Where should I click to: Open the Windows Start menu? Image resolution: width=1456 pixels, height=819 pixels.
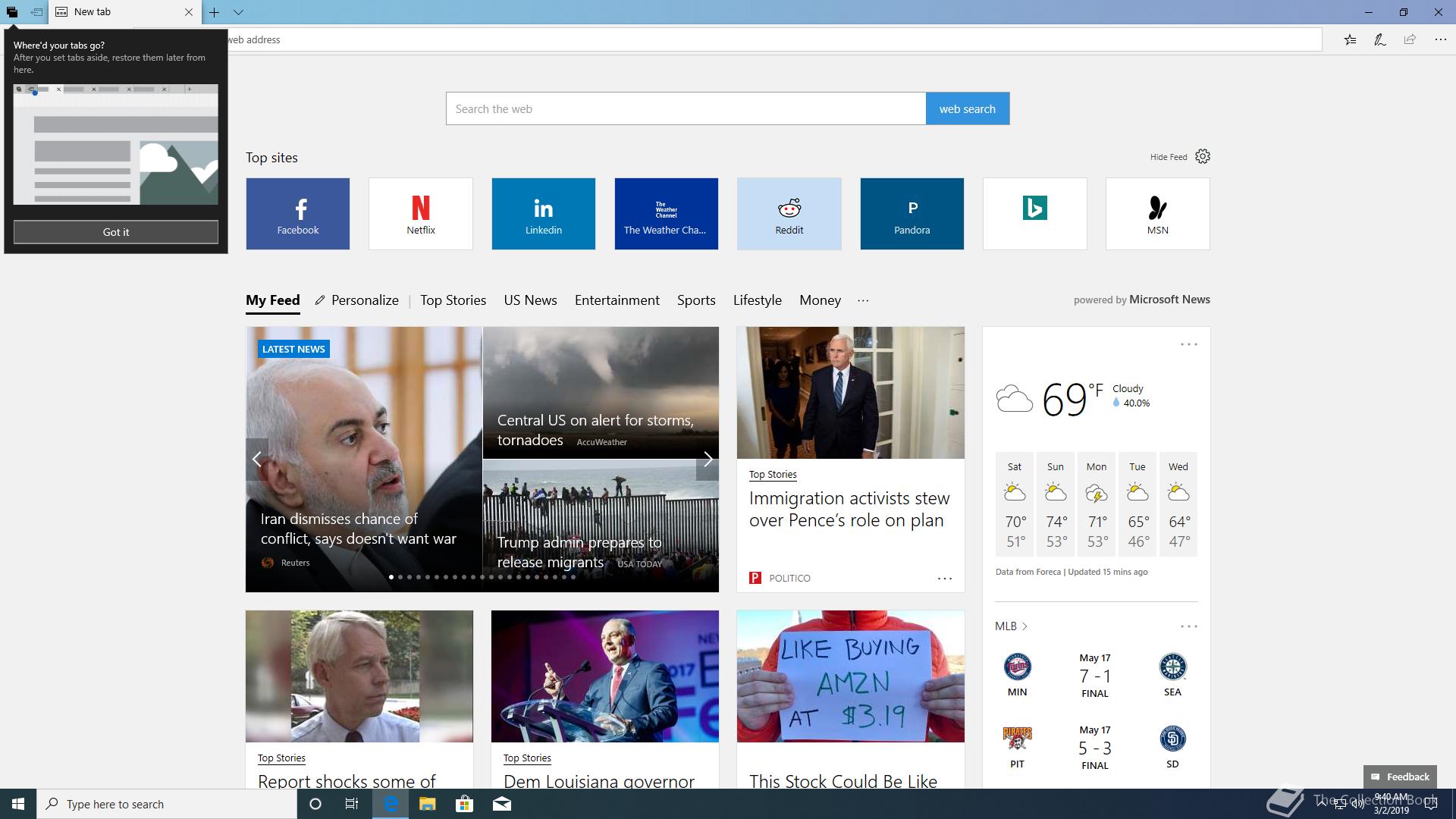tap(18, 804)
